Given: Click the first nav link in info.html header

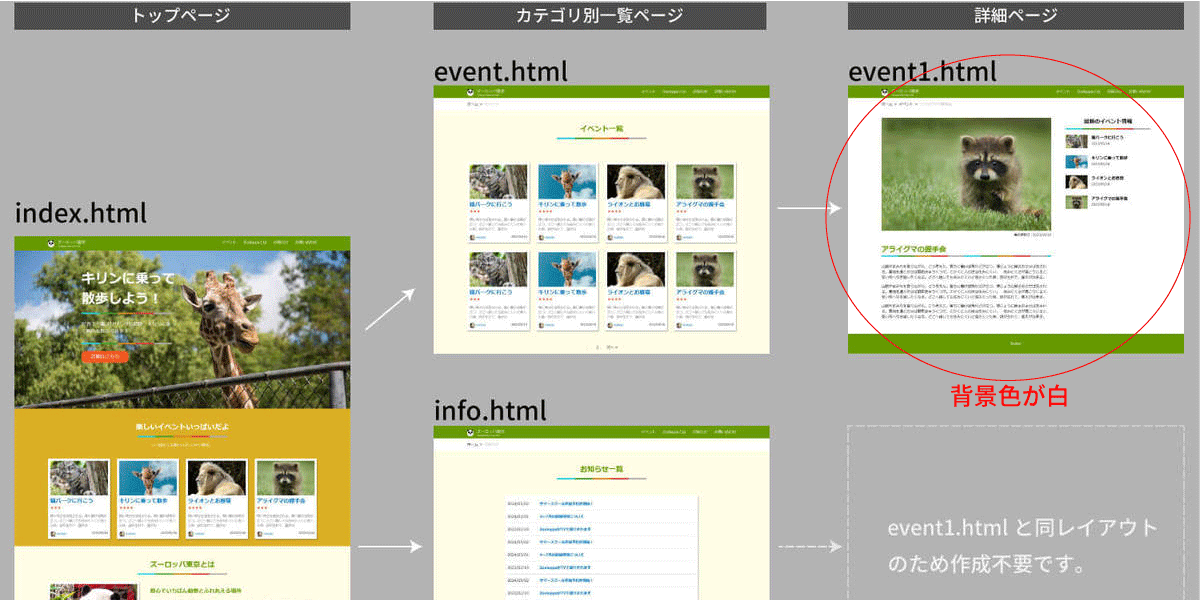Looking at the screenshot, I should [648, 432].
